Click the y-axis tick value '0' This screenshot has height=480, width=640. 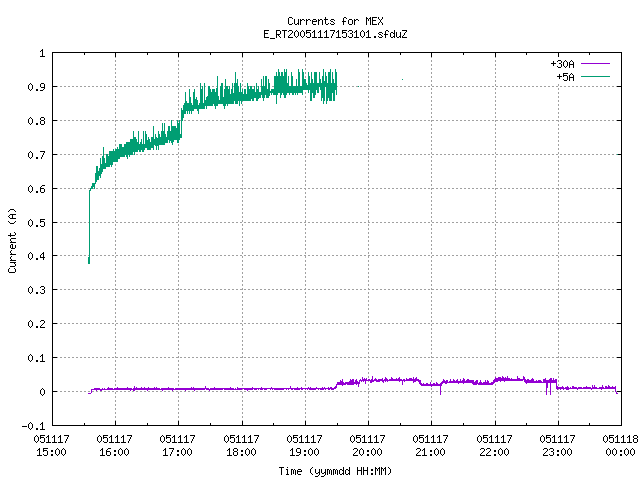[x=42, y=392]
